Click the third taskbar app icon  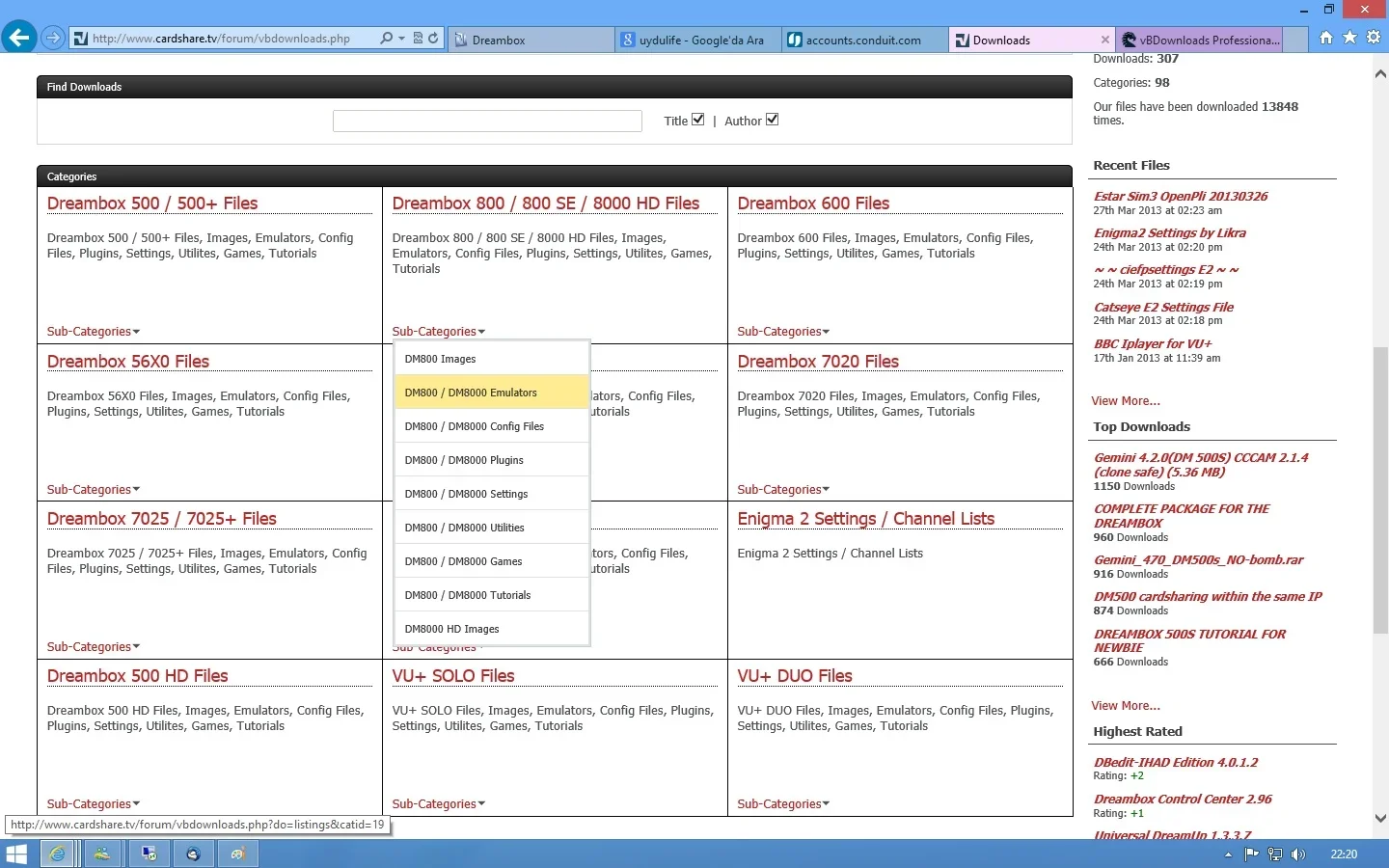tap(149, 854)
